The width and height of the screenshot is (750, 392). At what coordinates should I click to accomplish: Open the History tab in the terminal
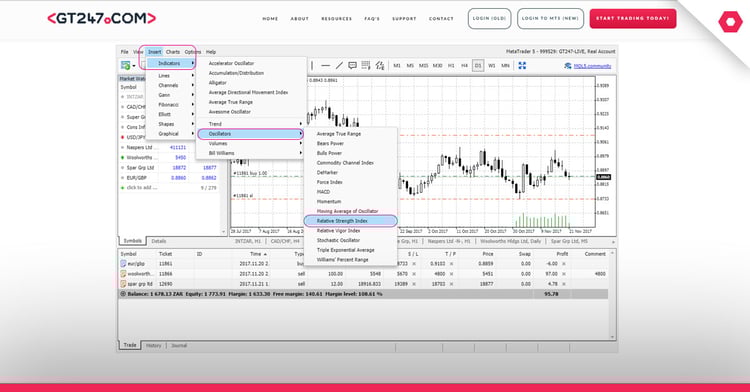click(x=154, y=346)
